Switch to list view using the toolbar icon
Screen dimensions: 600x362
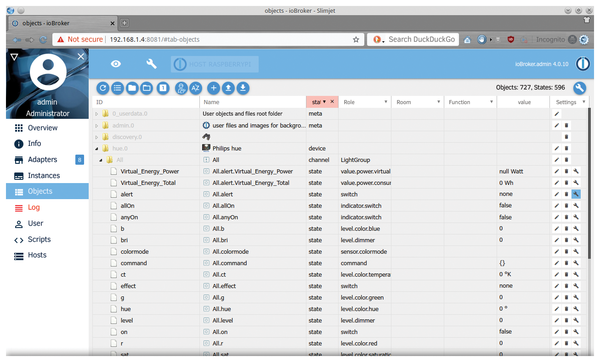[x=117, y=88]
